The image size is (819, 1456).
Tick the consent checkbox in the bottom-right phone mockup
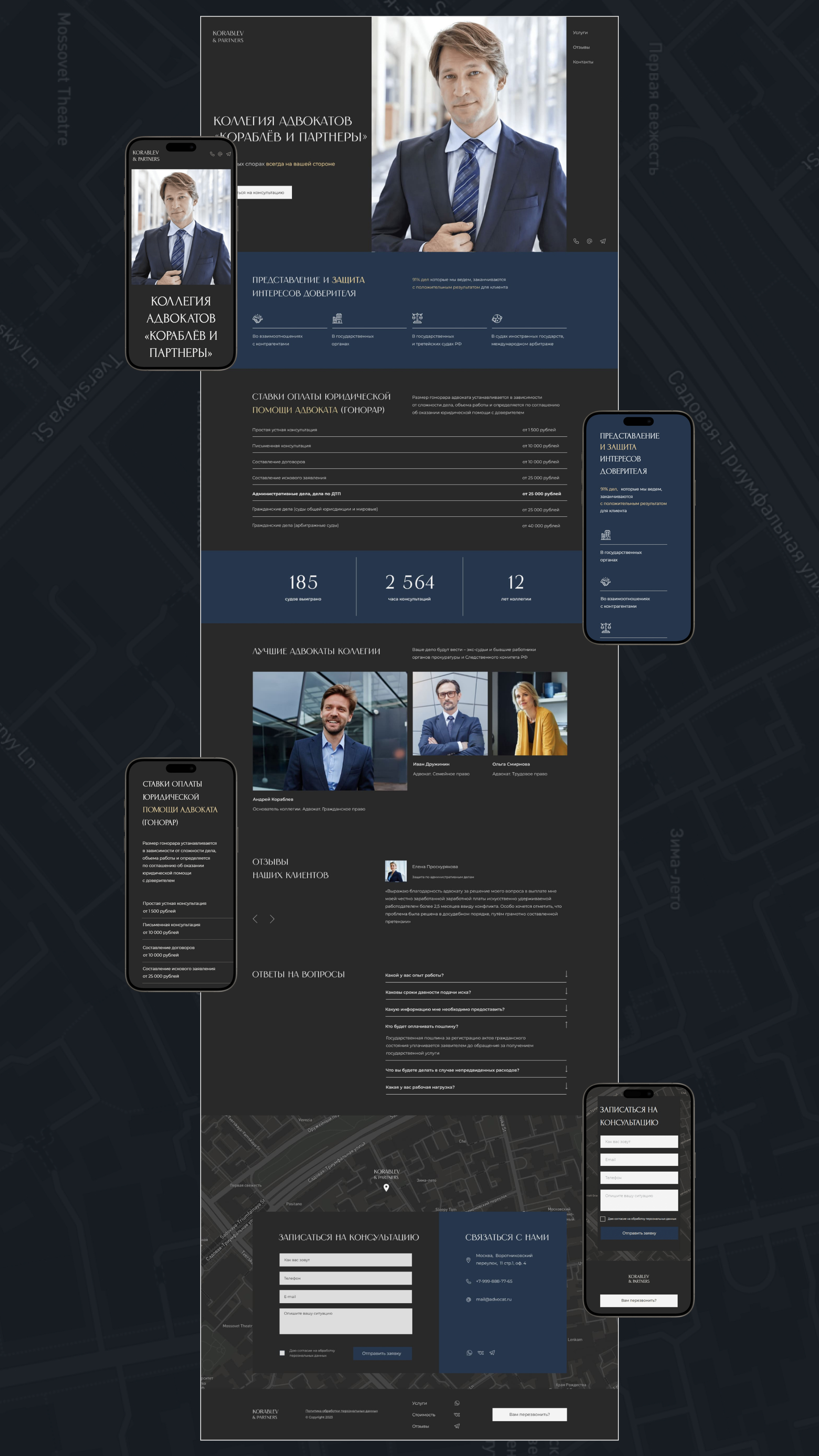point(602,1219)
